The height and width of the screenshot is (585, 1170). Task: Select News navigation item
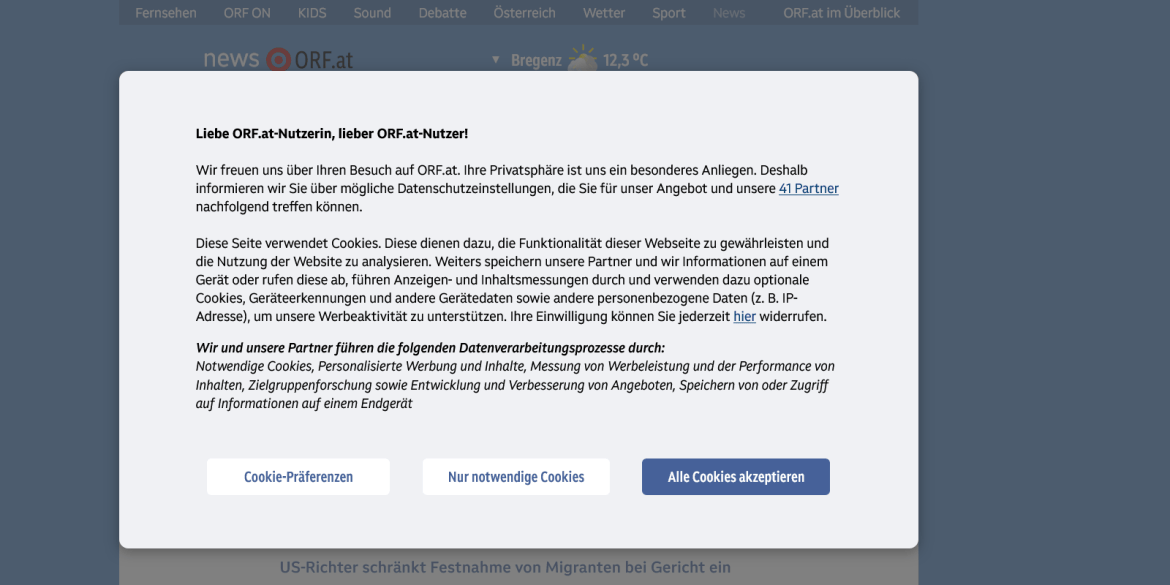click(x=729, y=13)
